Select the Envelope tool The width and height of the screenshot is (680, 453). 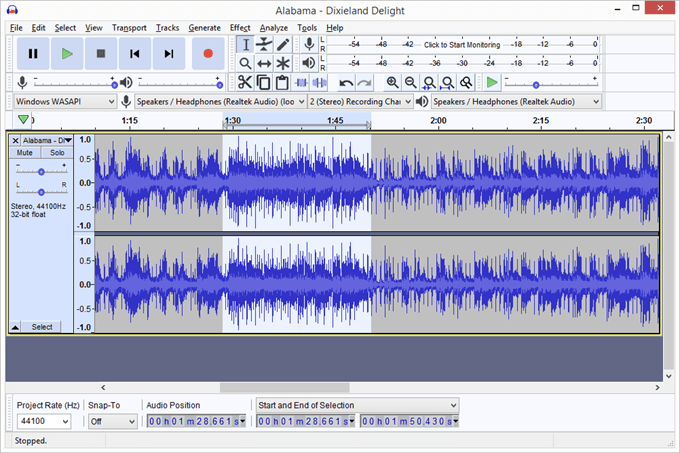(264, 44)
